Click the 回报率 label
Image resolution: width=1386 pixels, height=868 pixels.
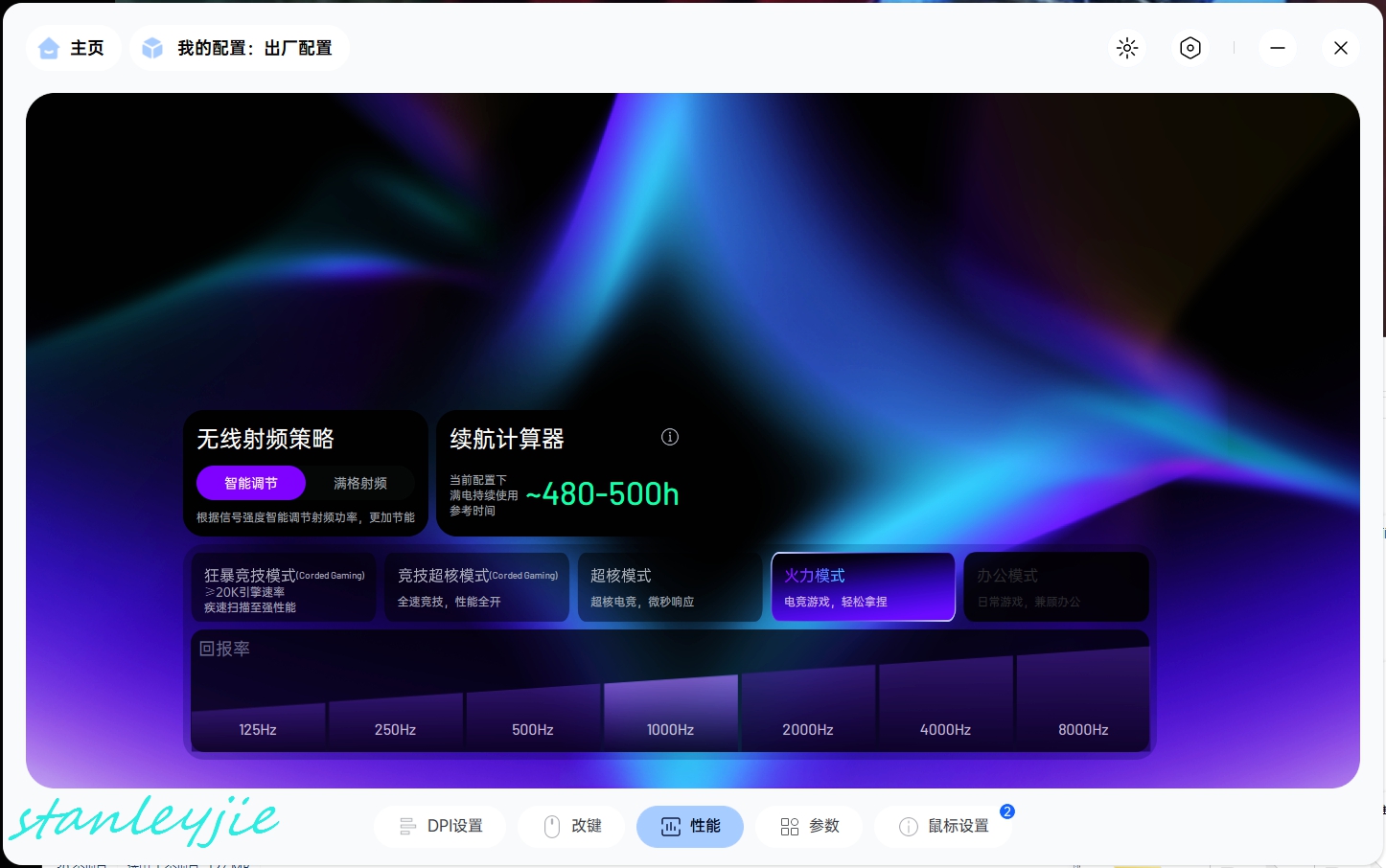point(224,649)
